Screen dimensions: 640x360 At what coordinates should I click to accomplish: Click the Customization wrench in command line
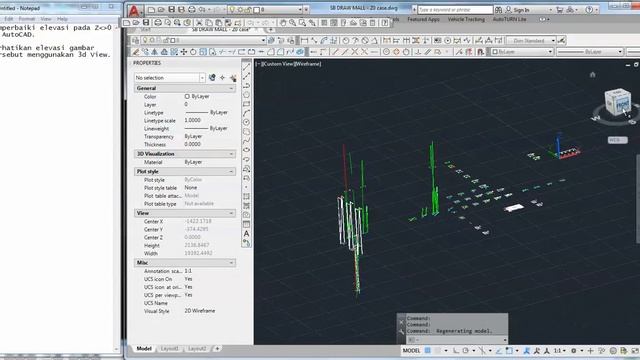tap(401, 331)
